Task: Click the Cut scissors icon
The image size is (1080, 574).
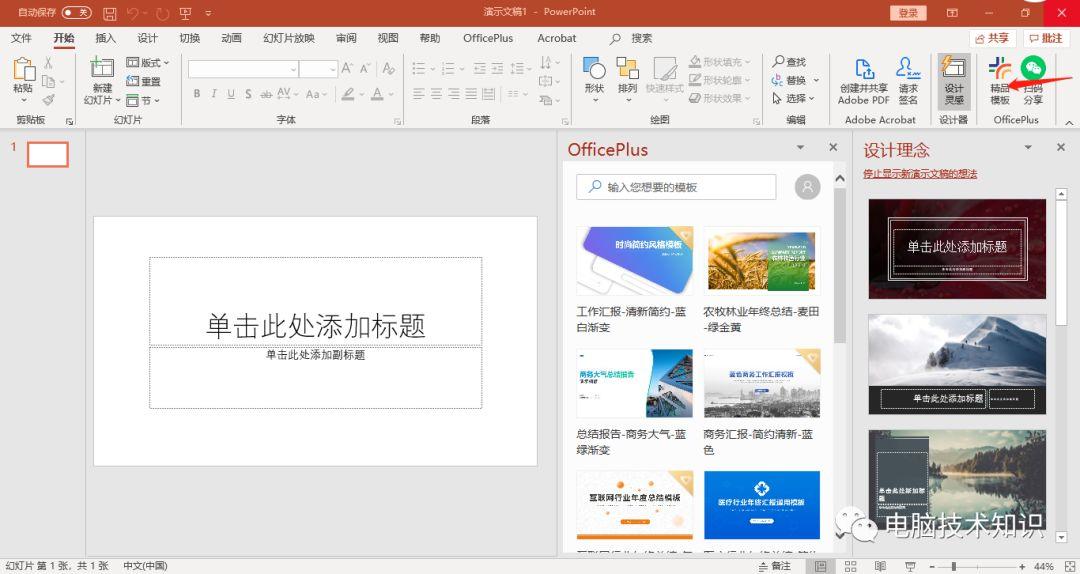Action: coord(48,63)
